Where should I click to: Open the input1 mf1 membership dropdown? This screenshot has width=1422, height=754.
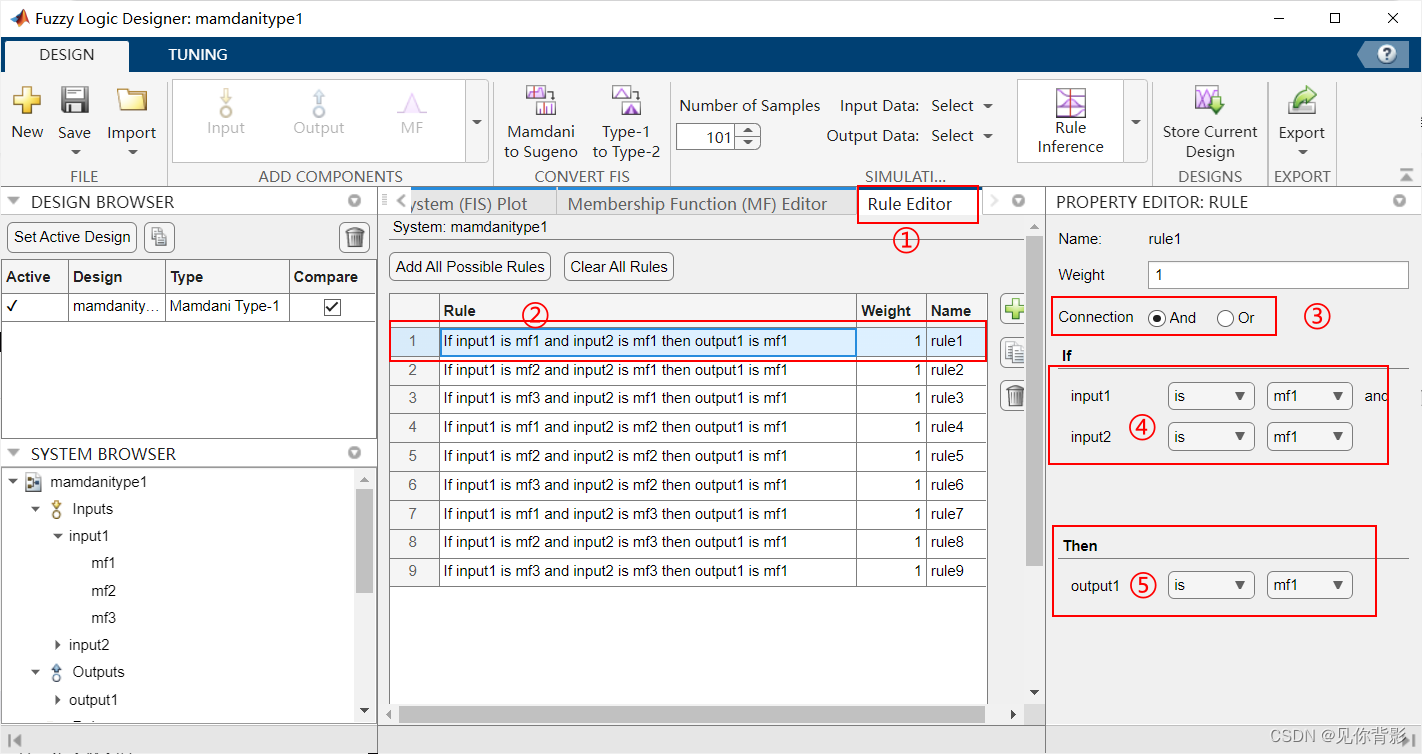1309,396
